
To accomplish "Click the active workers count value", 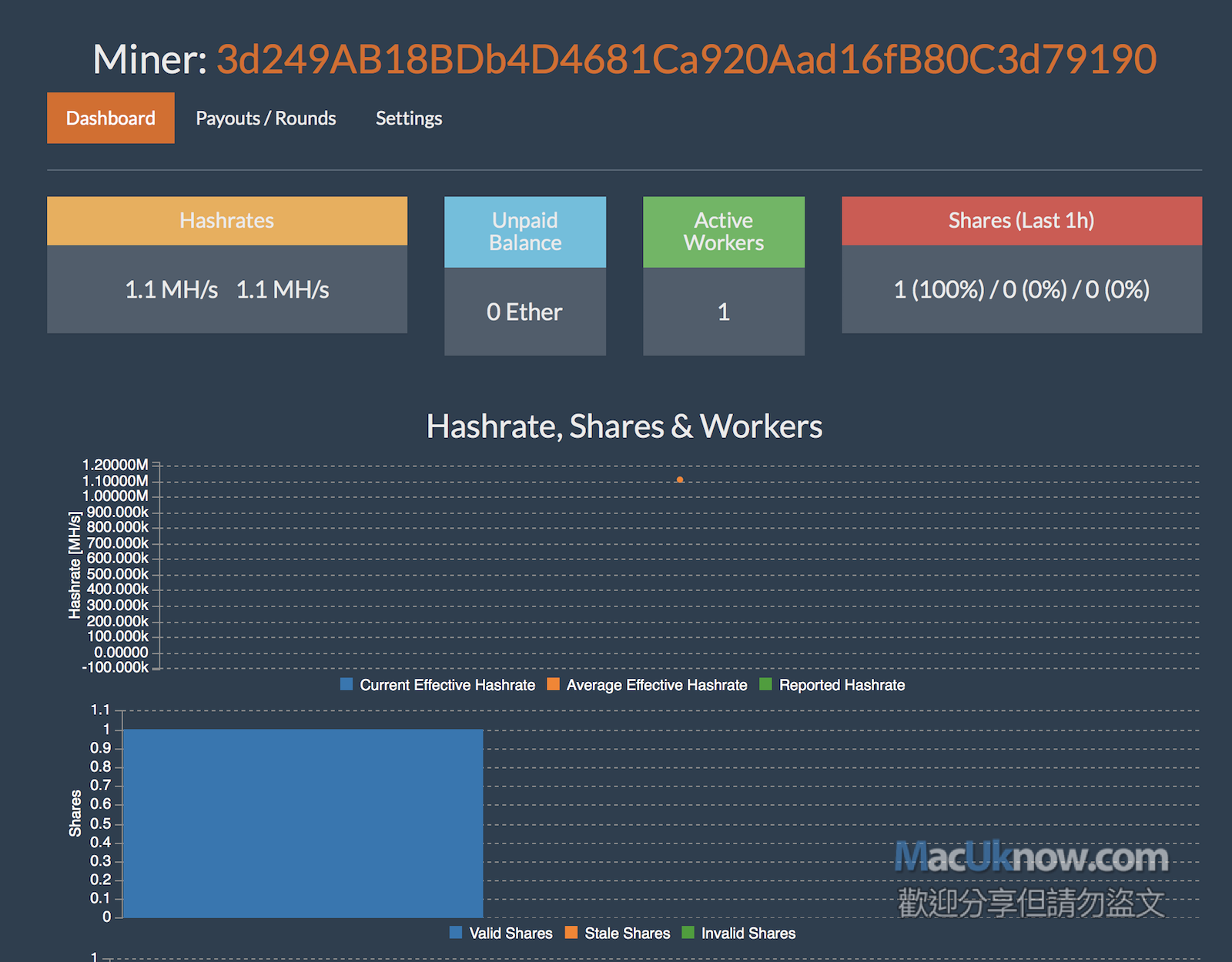I will click(724, 312).
